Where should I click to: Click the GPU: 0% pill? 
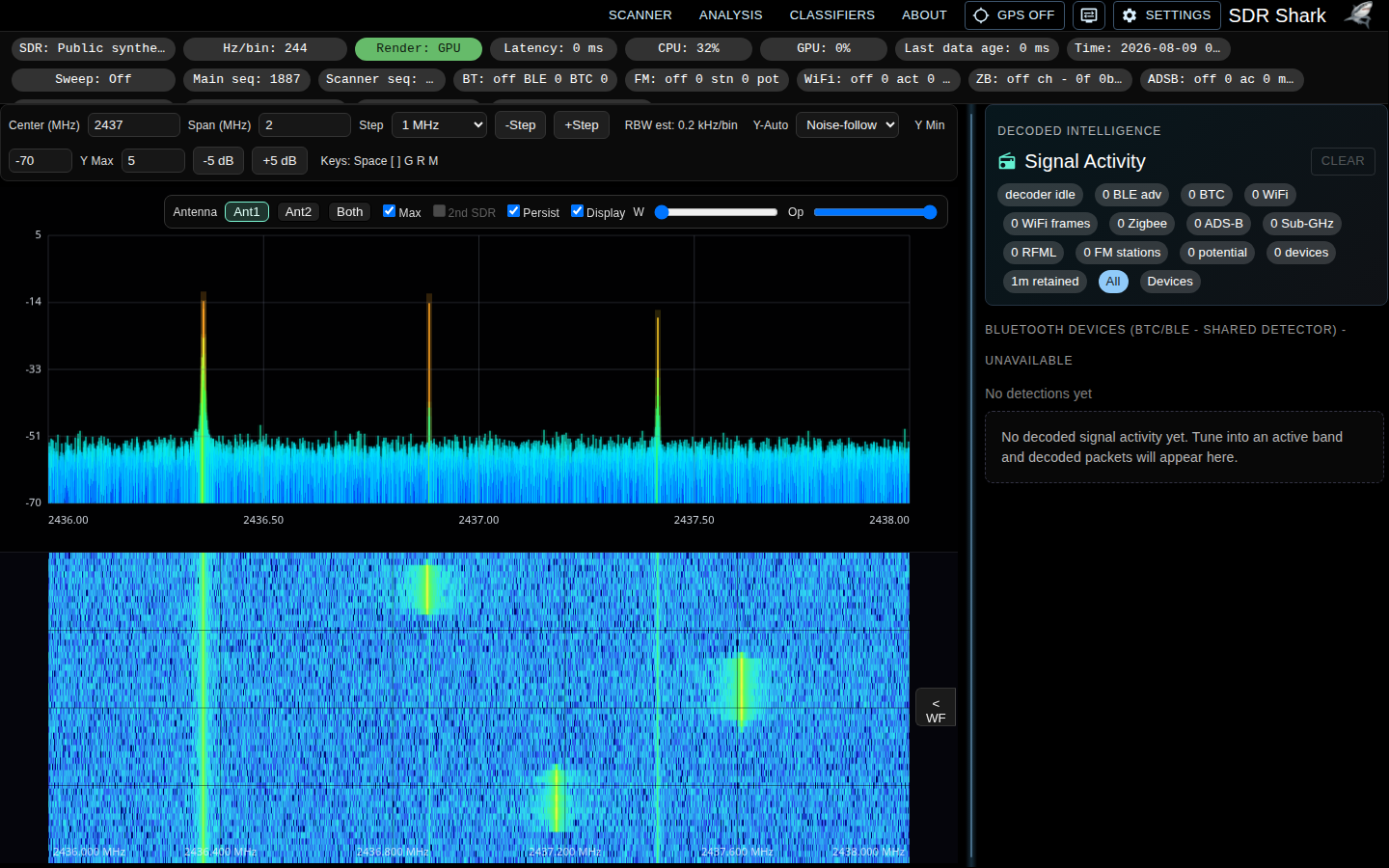[x=824, y=48]
